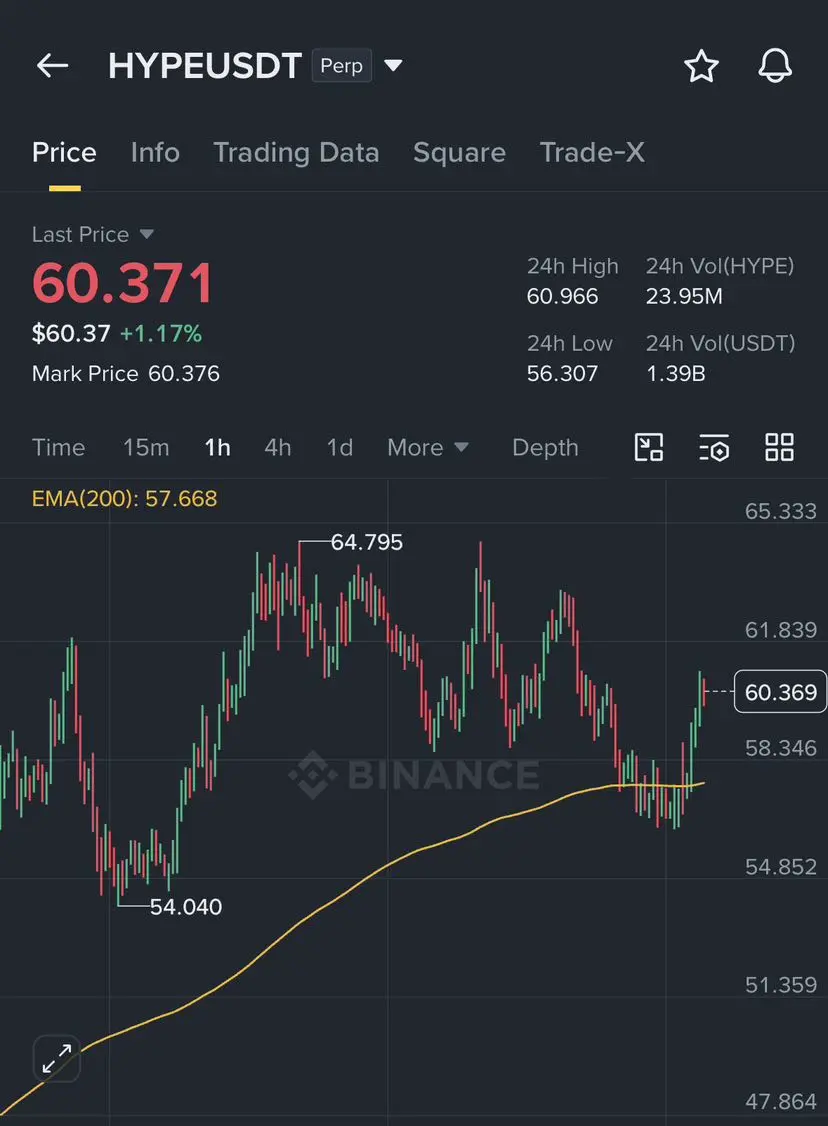
Task: Select the 15m chart interval
Action: (146, 447)
